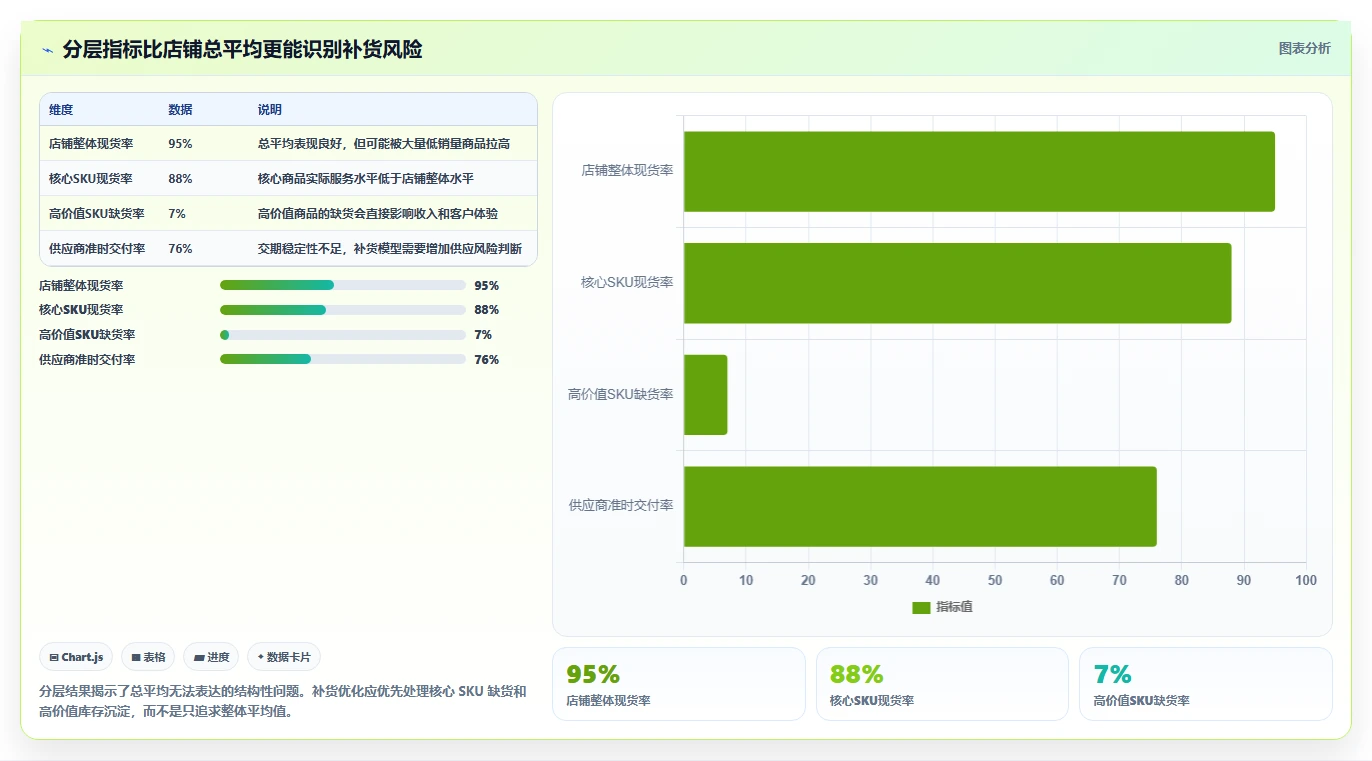Select the 供应商准时交付率 label left of its progress bar
Viewport: 1372px width, 761px height.
pyautogui.click(x=87, y=360)
